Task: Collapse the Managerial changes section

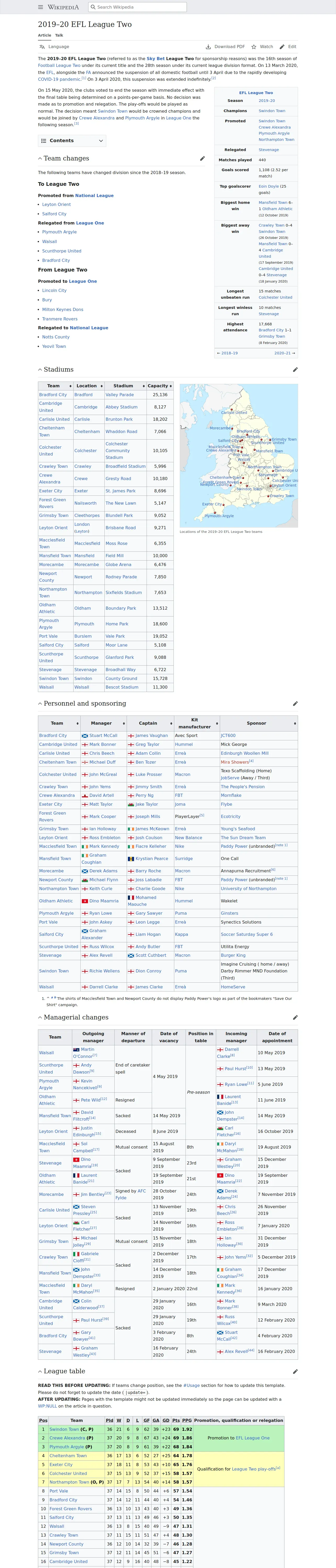Action: (40, 1017)
